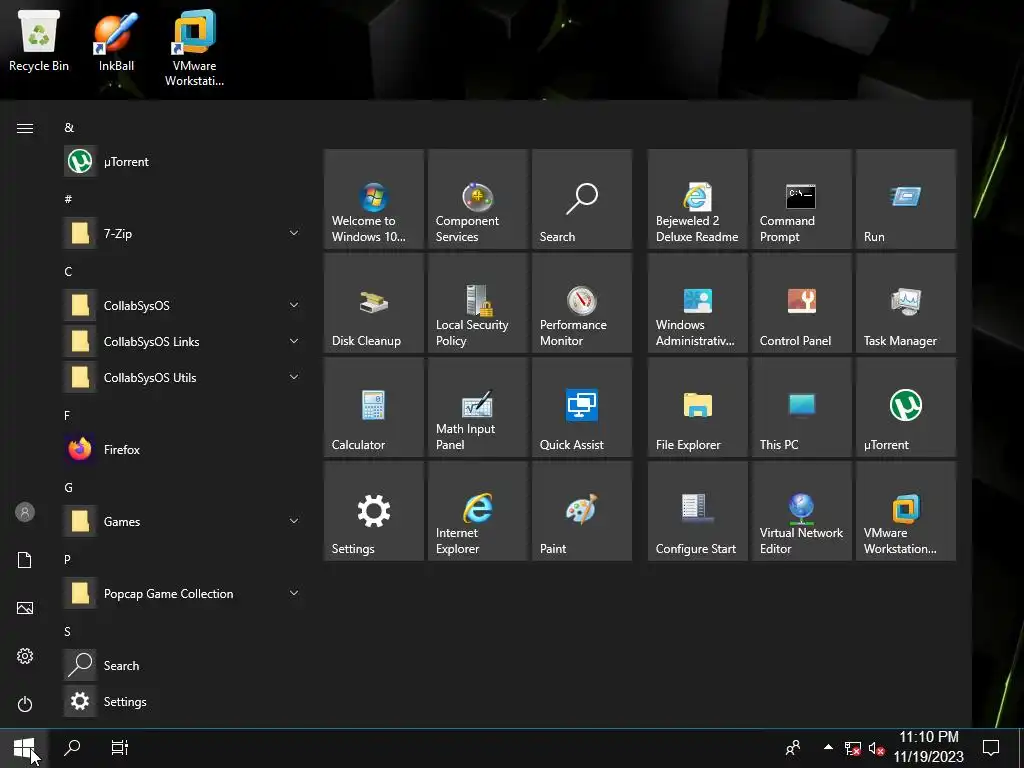Select the Recycle Bin desktop icon

point(39,40)
